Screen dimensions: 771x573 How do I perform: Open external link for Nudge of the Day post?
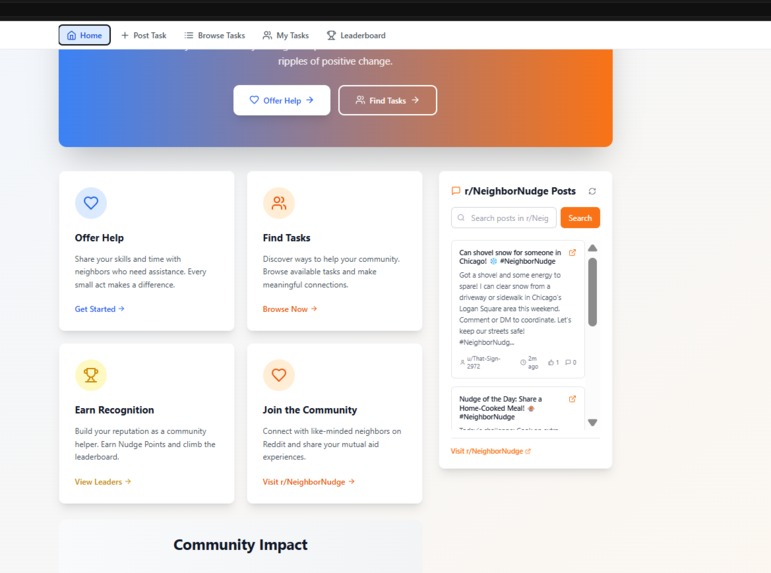(572, 399)
